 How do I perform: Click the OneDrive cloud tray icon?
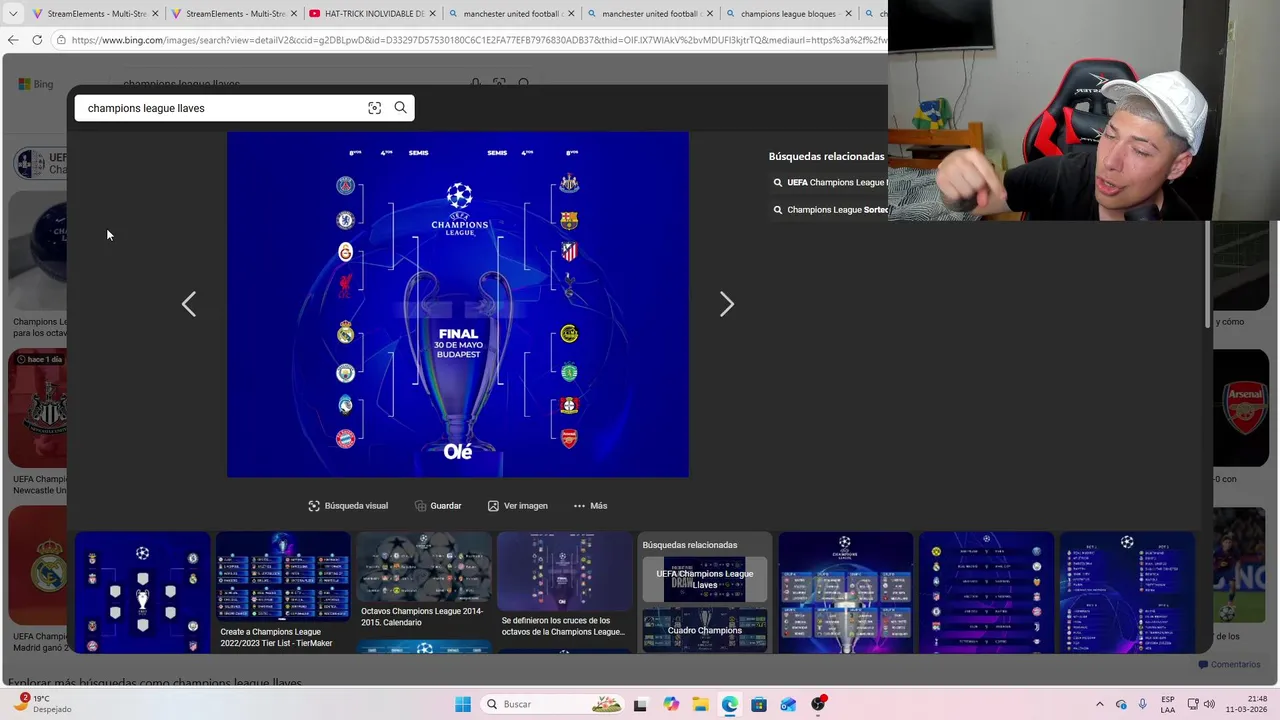[x=1121, y=704]
